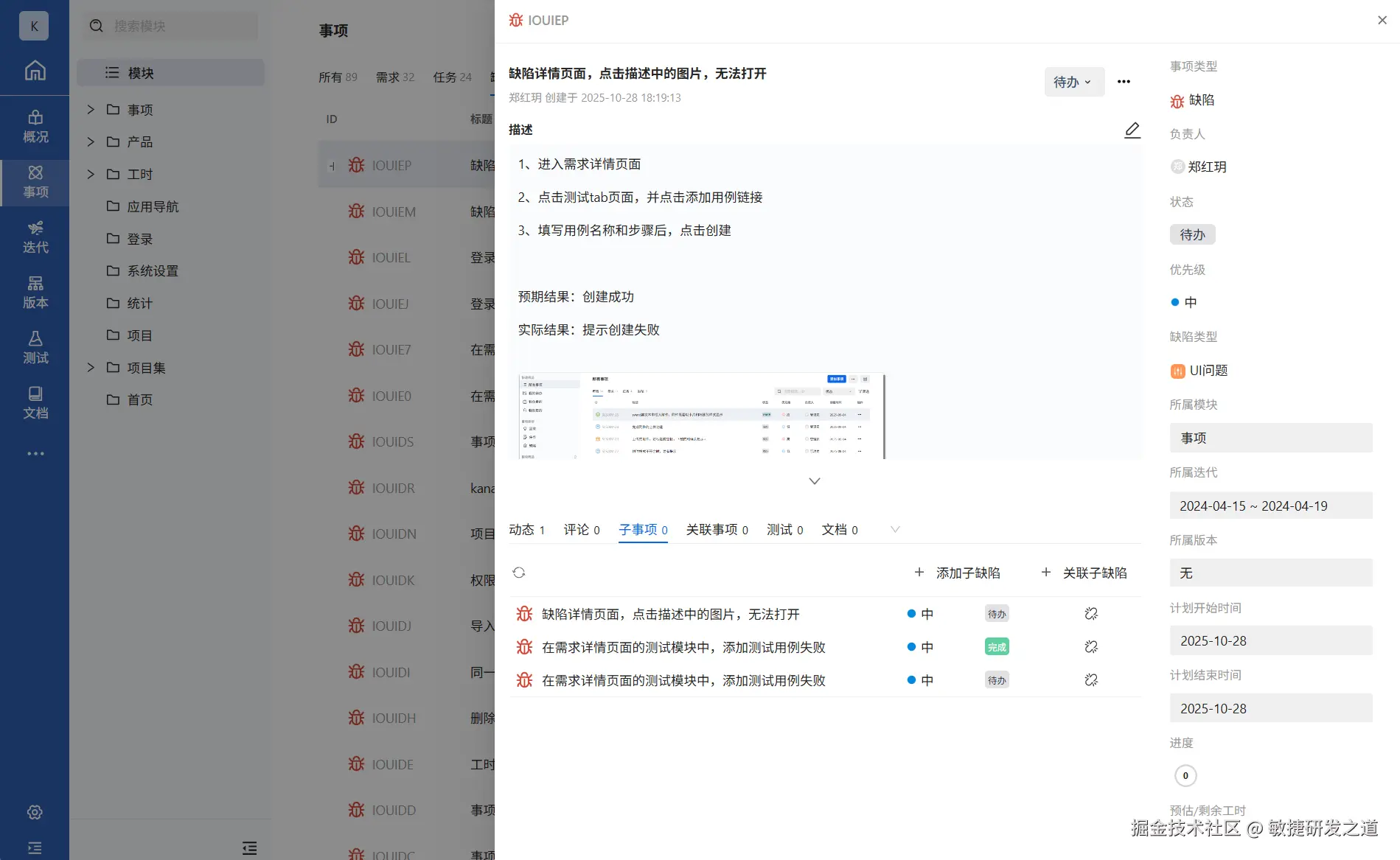Open the 所属模块 dropdown showing 事项
Image resolution: width=1400 pixels, height=860 pixels.
1271,438
